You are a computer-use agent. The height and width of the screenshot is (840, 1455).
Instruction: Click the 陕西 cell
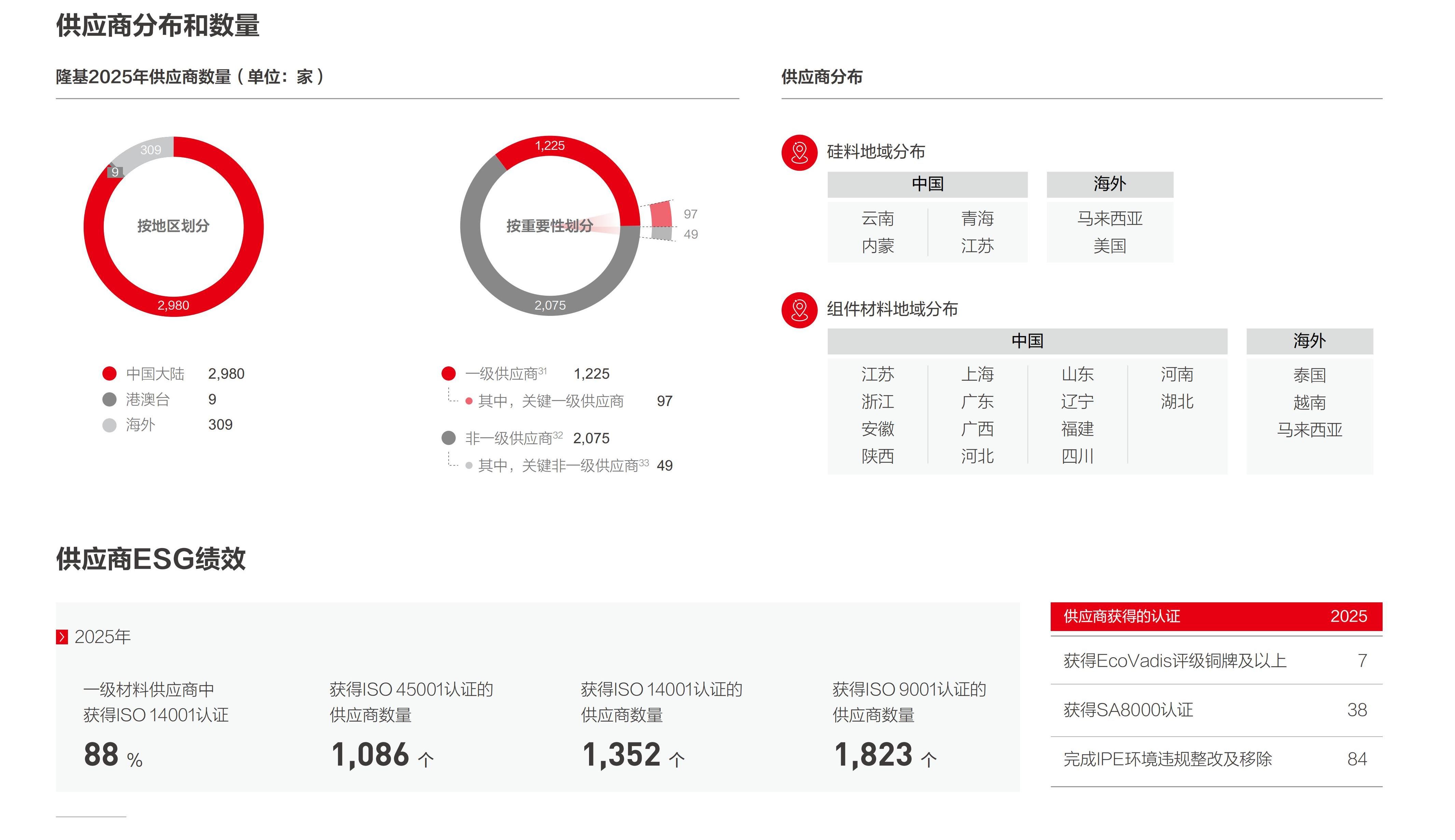point(878,456)
